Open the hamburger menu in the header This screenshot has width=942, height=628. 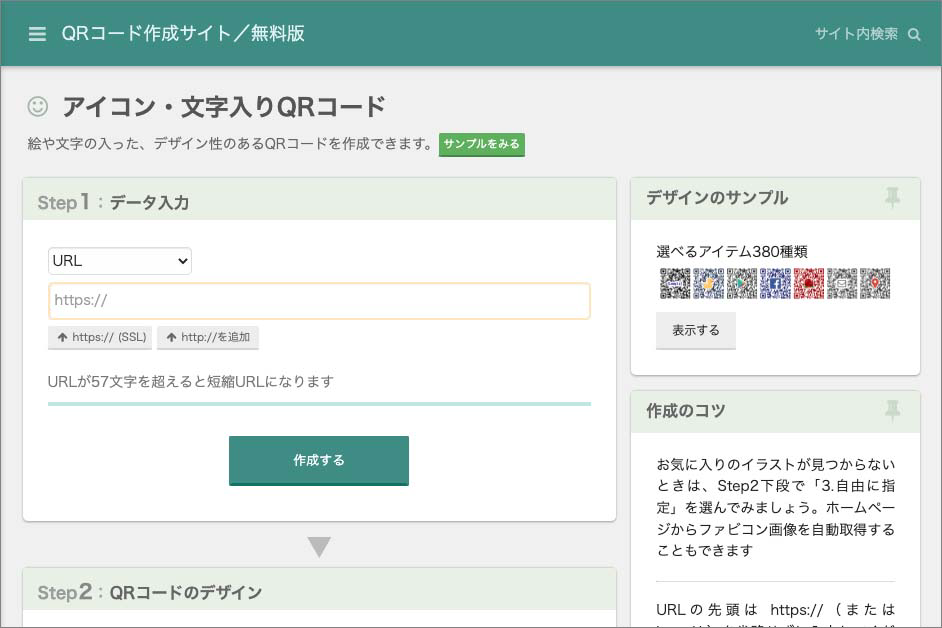click(x=37, y=32)
